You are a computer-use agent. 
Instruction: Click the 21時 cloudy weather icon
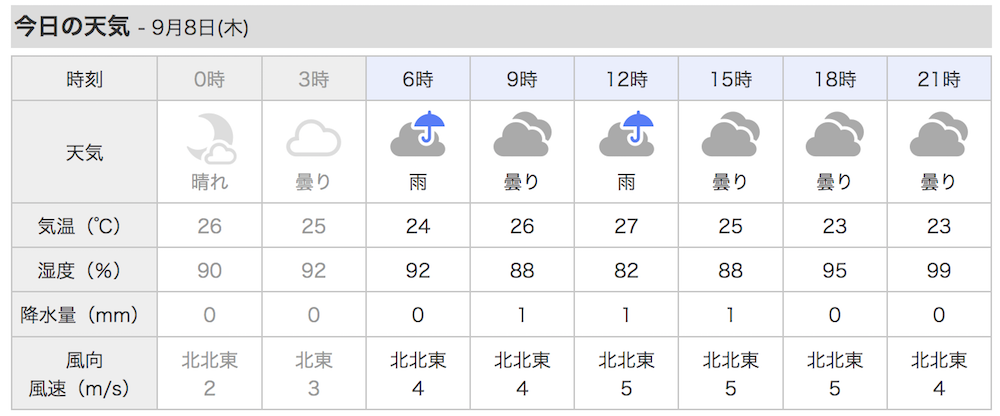click(938, 137)
